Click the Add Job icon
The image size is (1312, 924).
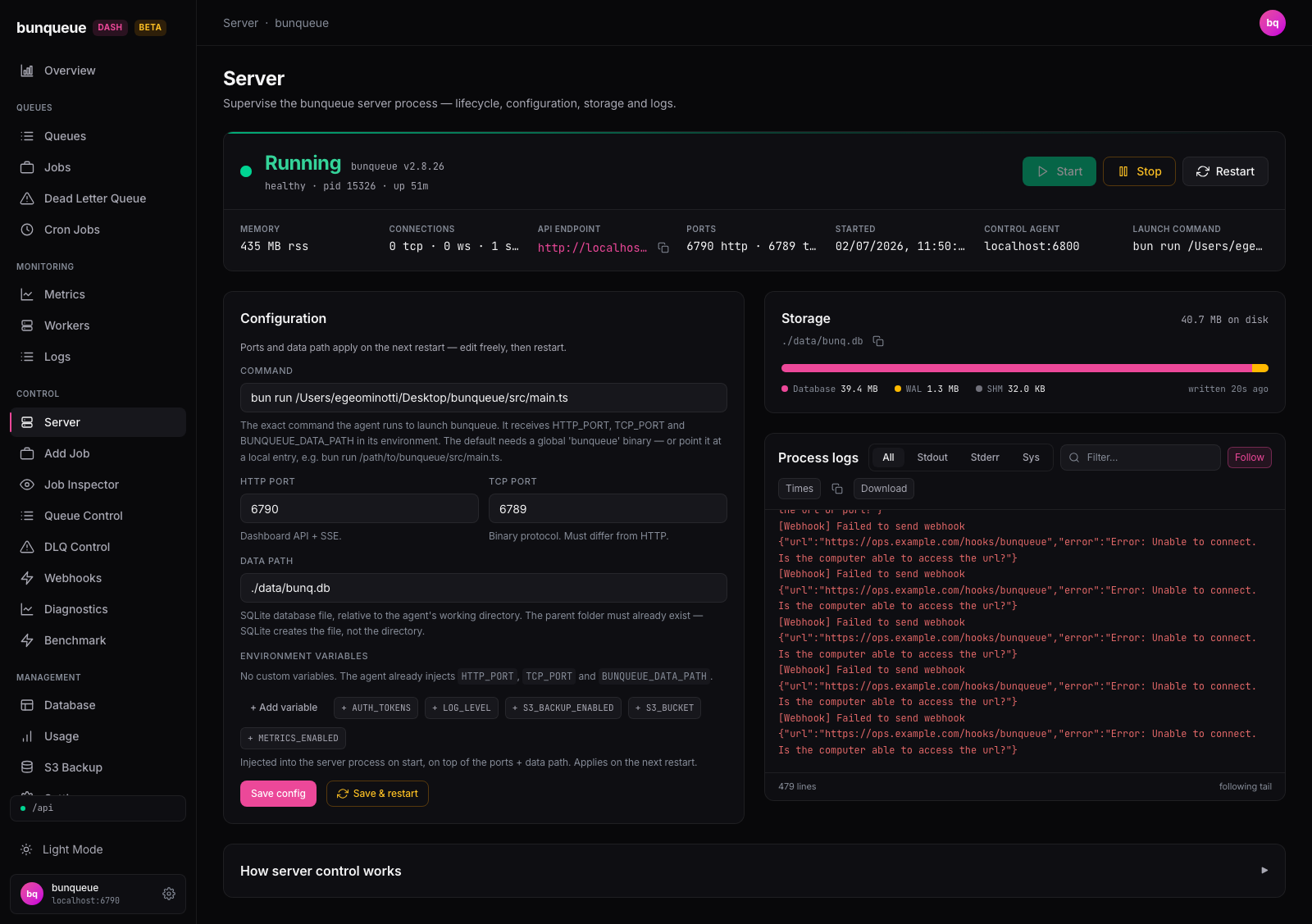pyautogui.click(x=27, y=453)
